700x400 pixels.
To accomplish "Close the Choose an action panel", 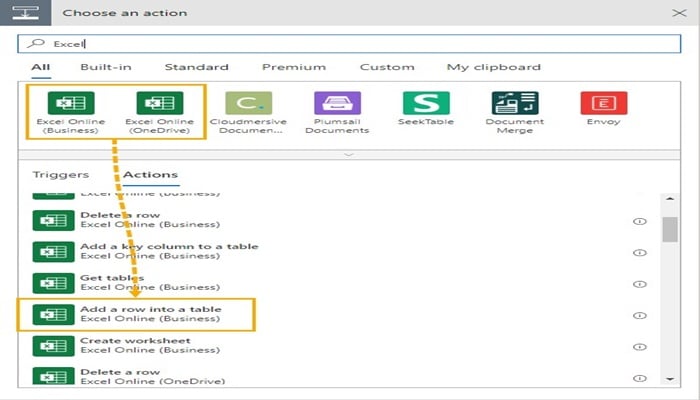I will point(679,13).
